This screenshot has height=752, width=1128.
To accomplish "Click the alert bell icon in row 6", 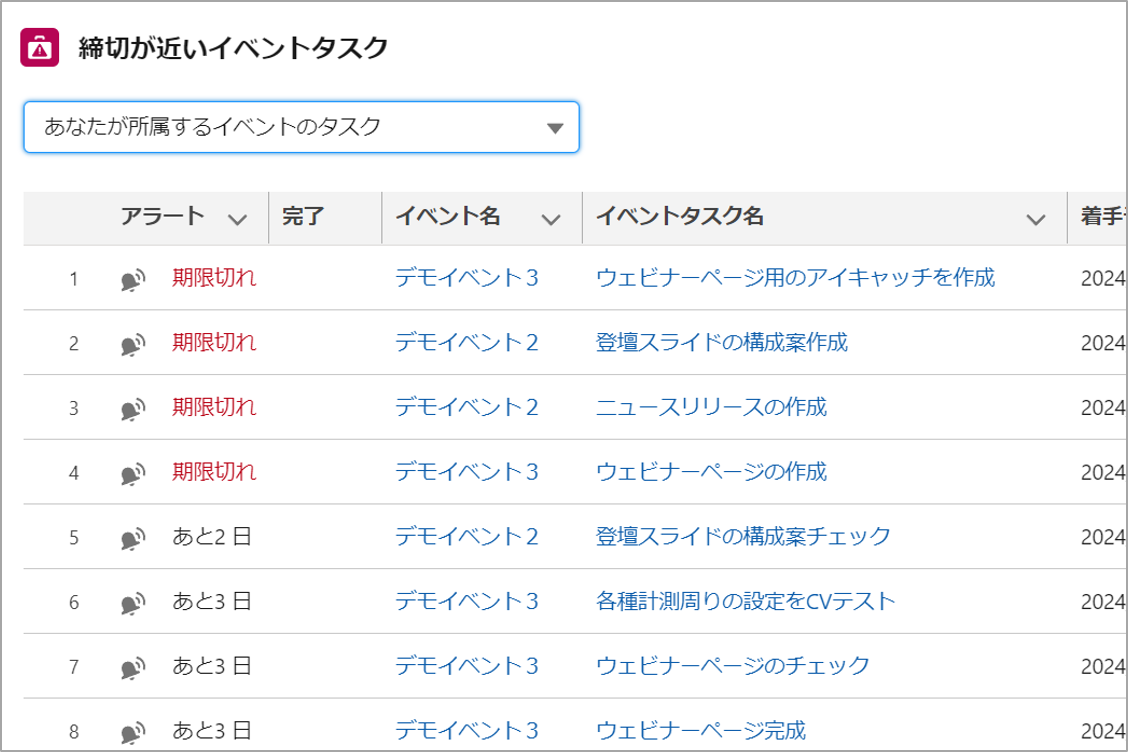I will 132,603.
